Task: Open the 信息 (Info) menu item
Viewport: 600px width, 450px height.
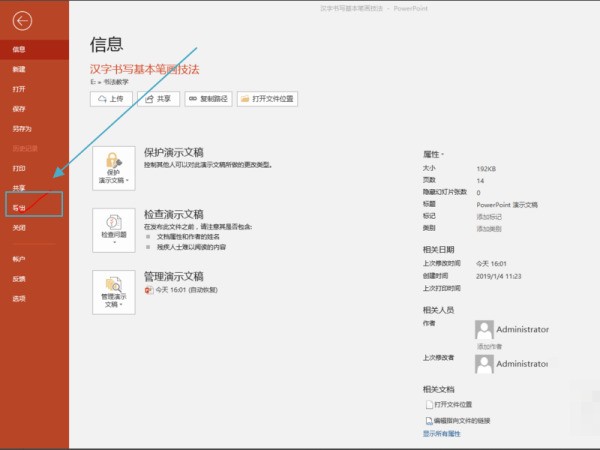Action: (34, 49)
